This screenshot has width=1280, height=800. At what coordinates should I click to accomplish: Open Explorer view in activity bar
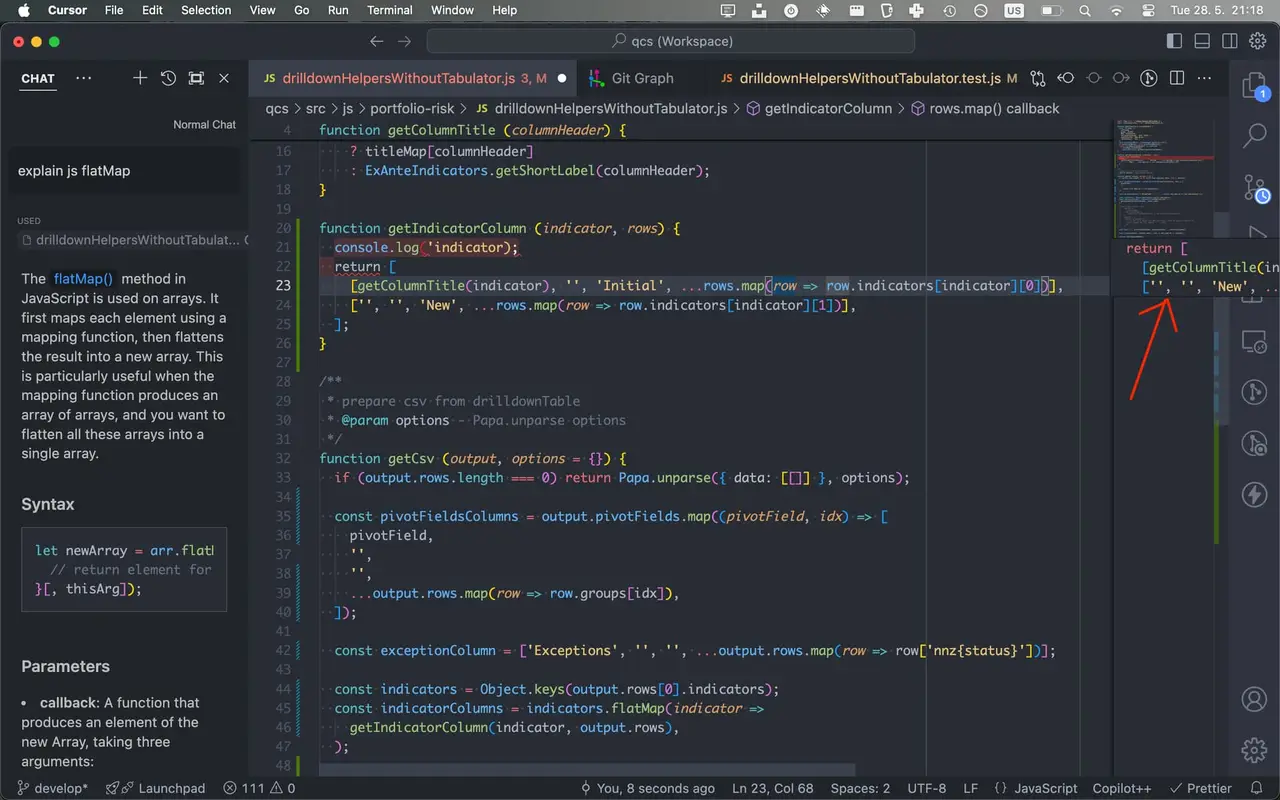pos(1255,87)
